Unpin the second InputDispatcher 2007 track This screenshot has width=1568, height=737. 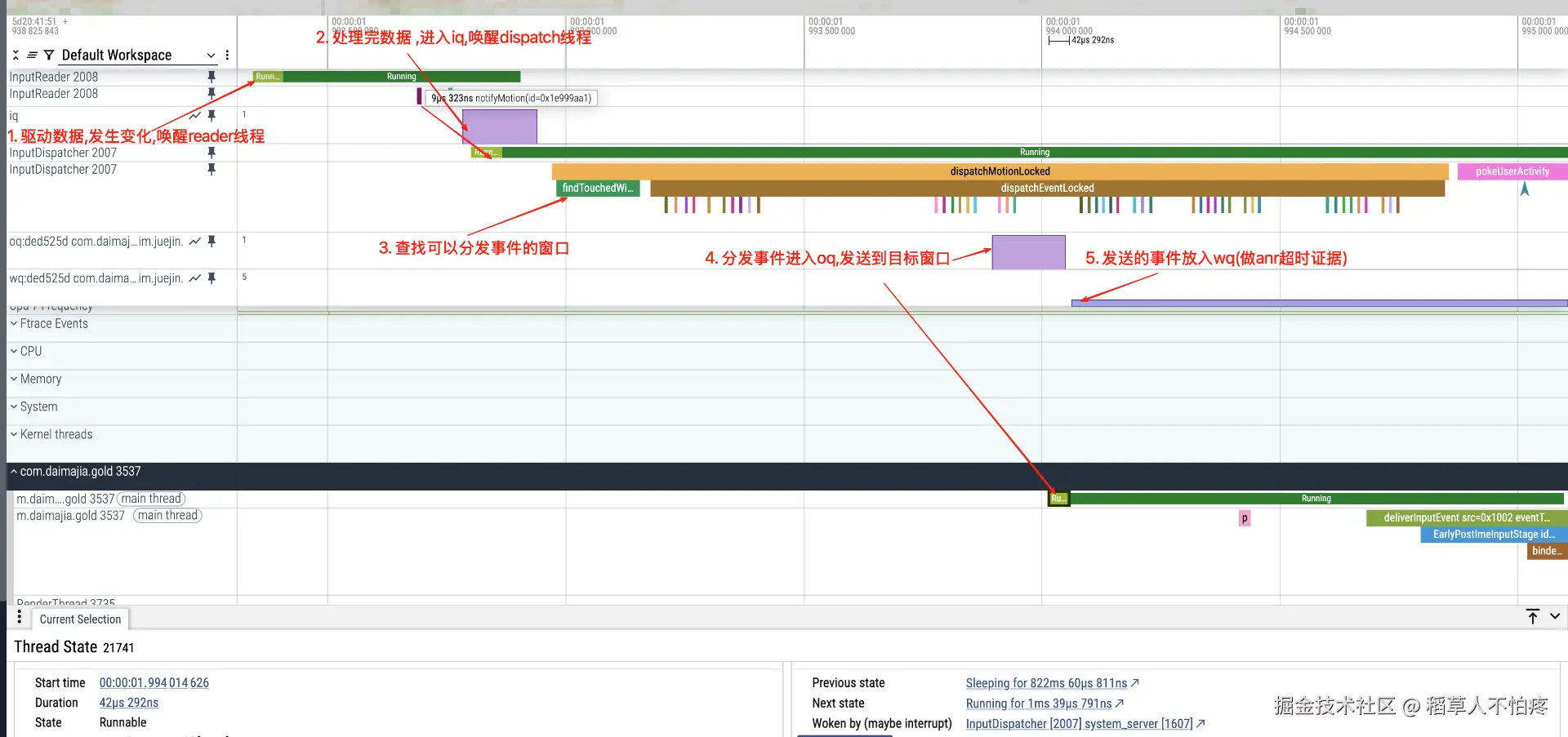coord(212,169)
